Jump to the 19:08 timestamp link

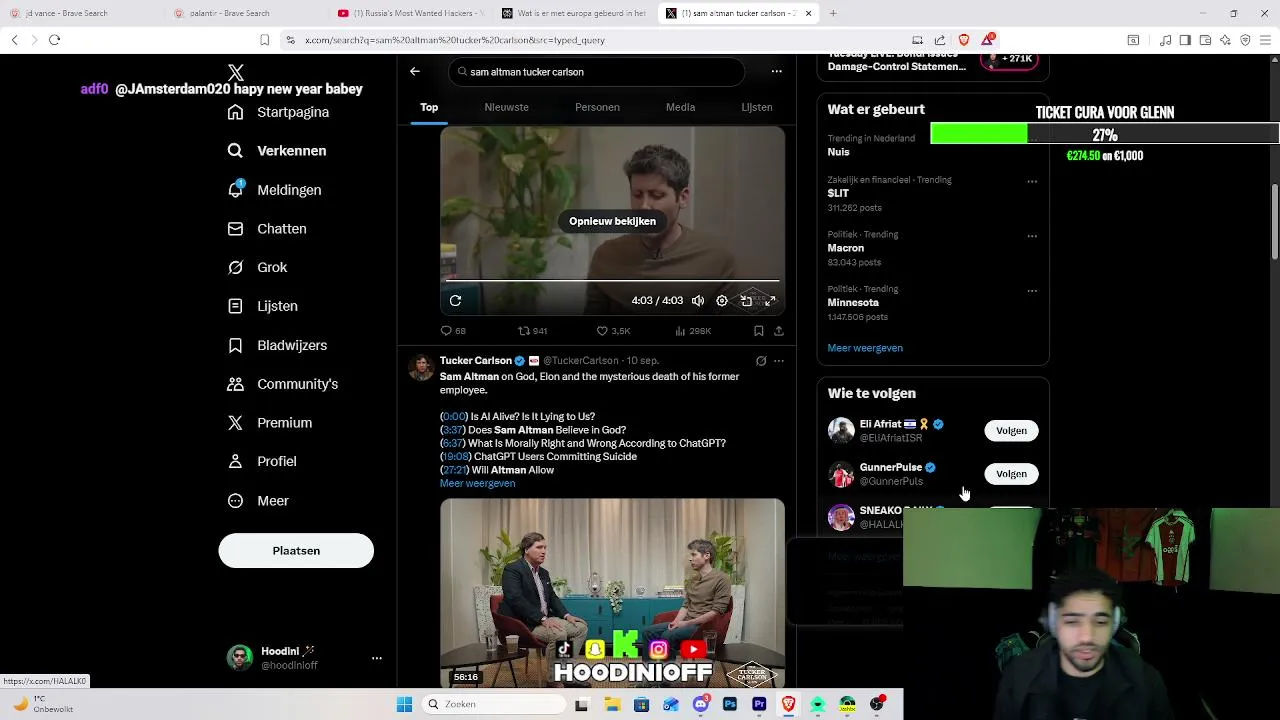click(455, 457)
